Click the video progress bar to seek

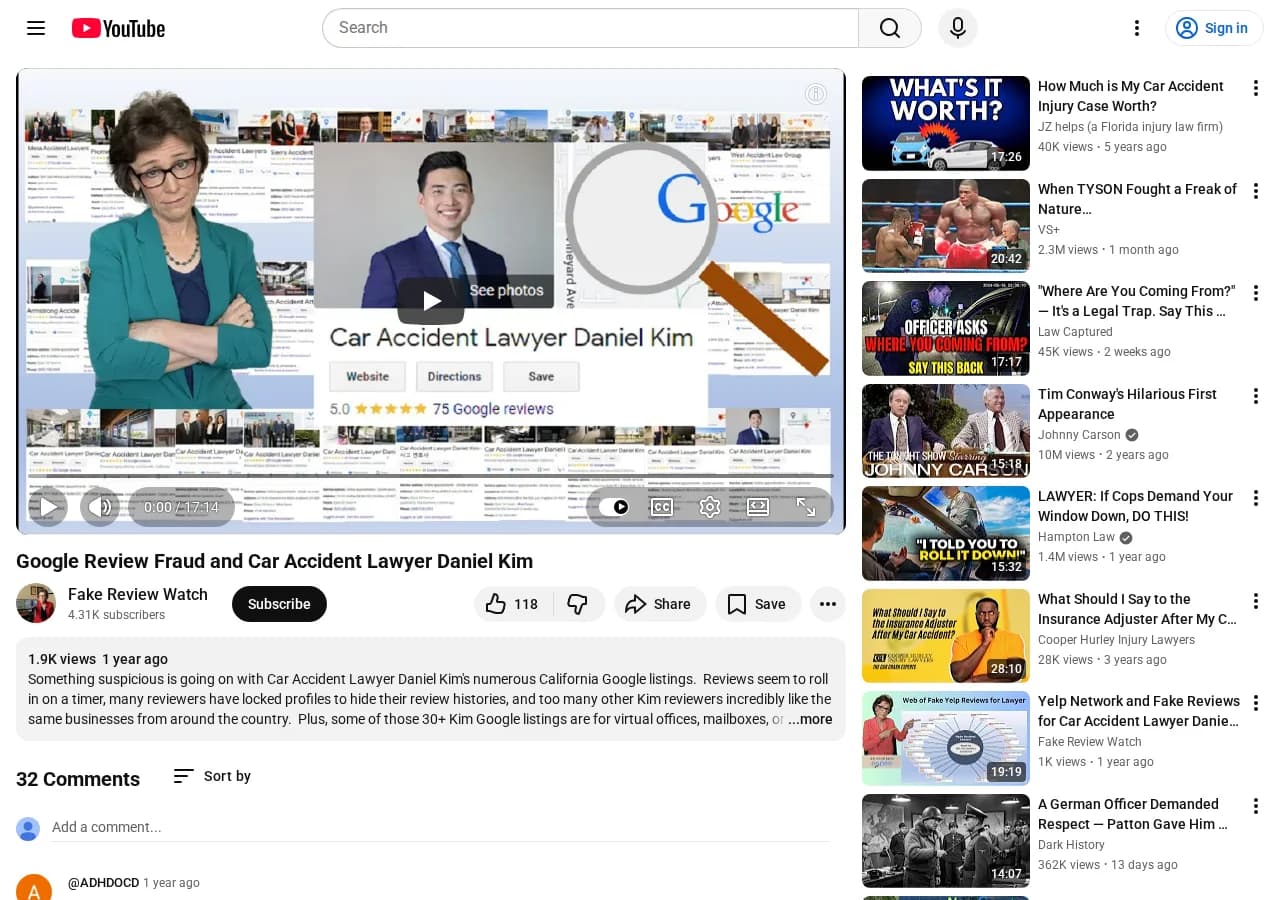tap(431, 476)
